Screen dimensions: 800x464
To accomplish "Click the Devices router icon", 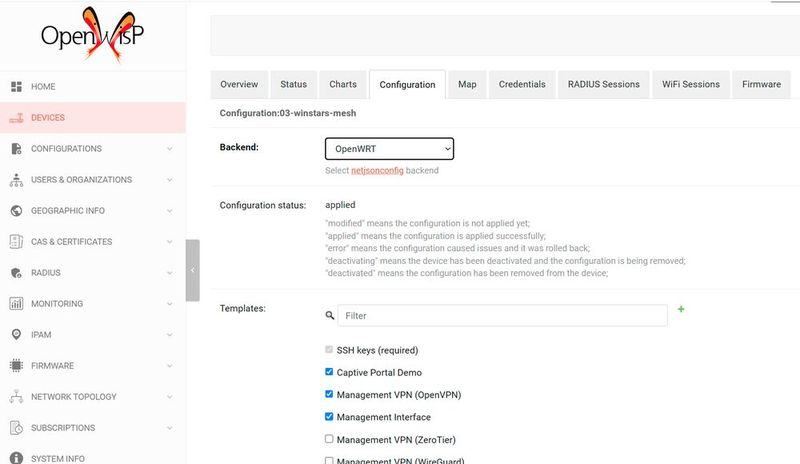I will (16, 118).
